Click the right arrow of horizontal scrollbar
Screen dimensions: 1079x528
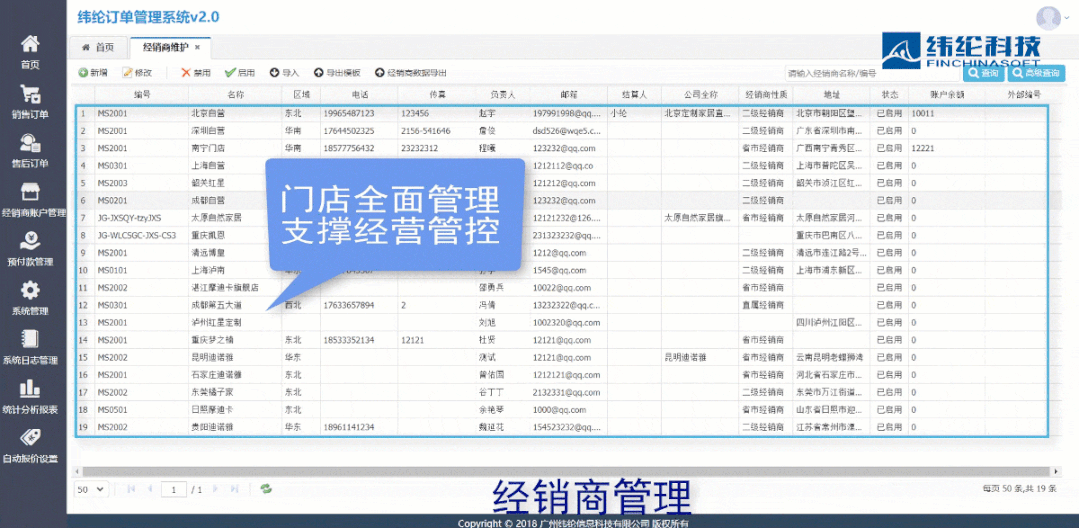1057,472
